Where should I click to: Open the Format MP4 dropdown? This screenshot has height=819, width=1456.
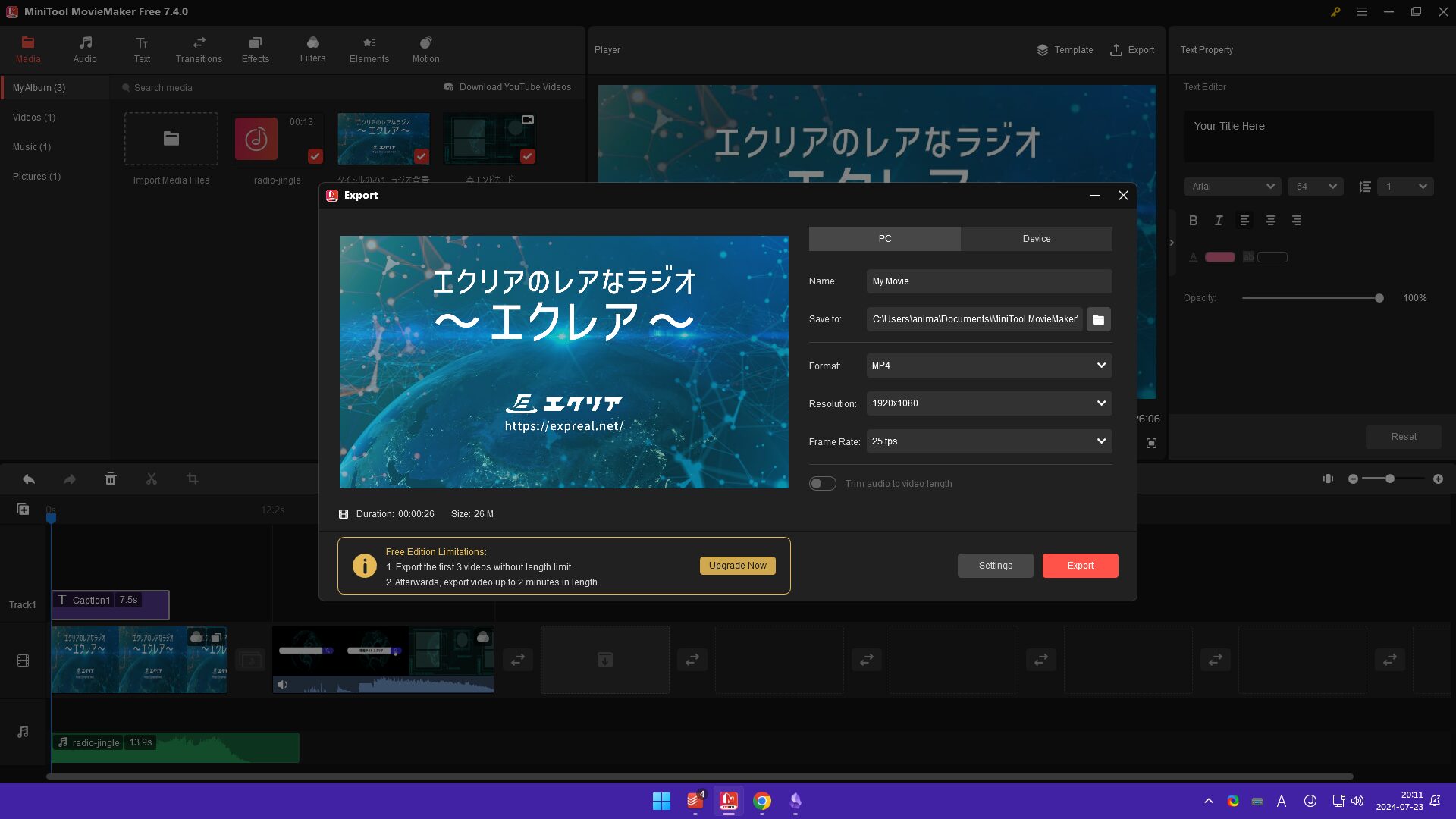989,366
